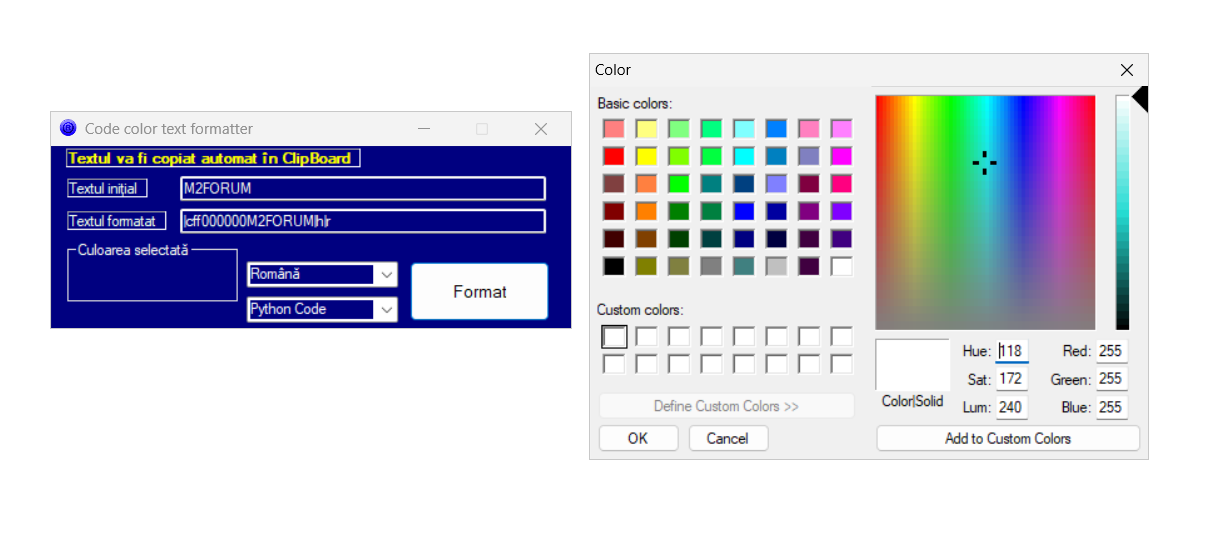
Task: Select the white basic color swatch
Action: tap(841, 267)
